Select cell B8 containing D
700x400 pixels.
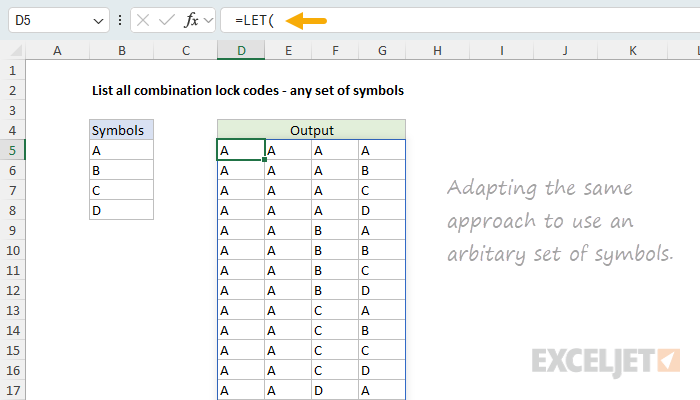pyautogui.click(x=121, y=210)
